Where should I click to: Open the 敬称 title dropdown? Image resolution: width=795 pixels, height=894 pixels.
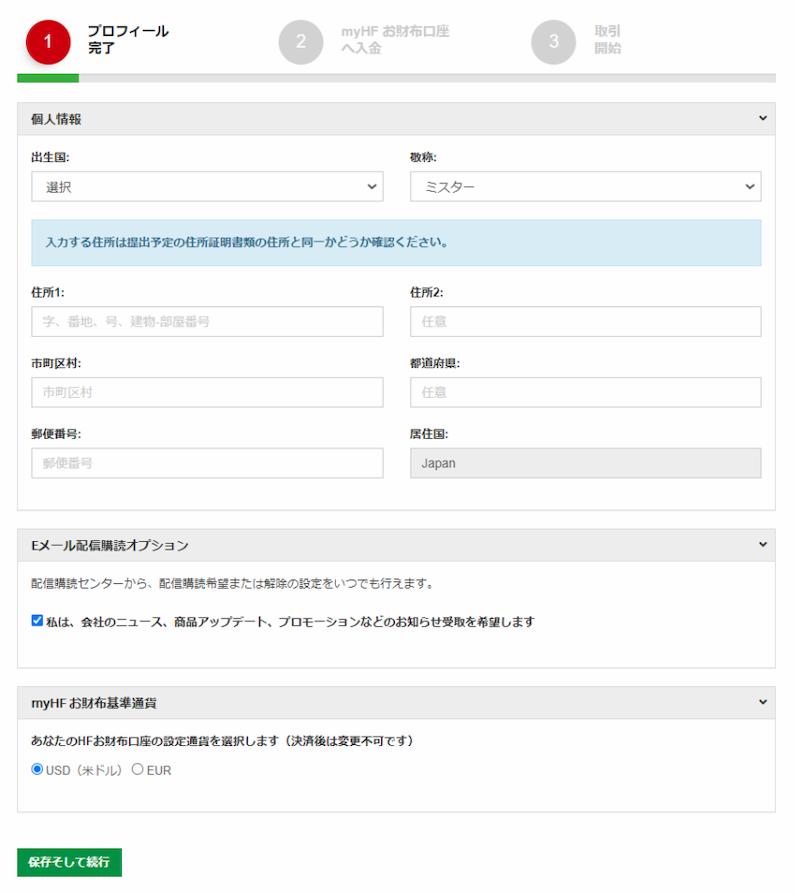(585, 187)
